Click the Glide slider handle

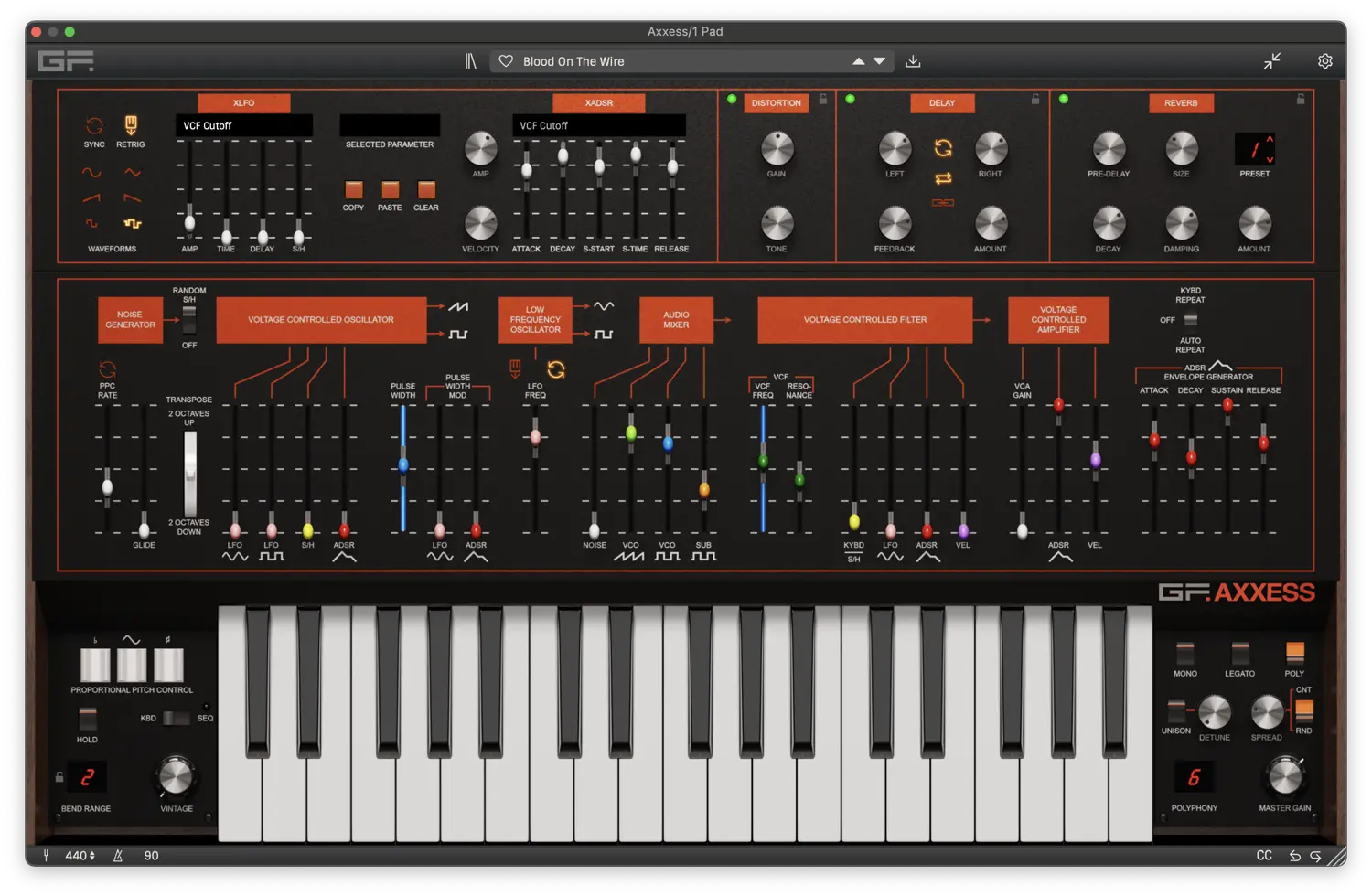(144, 528)
